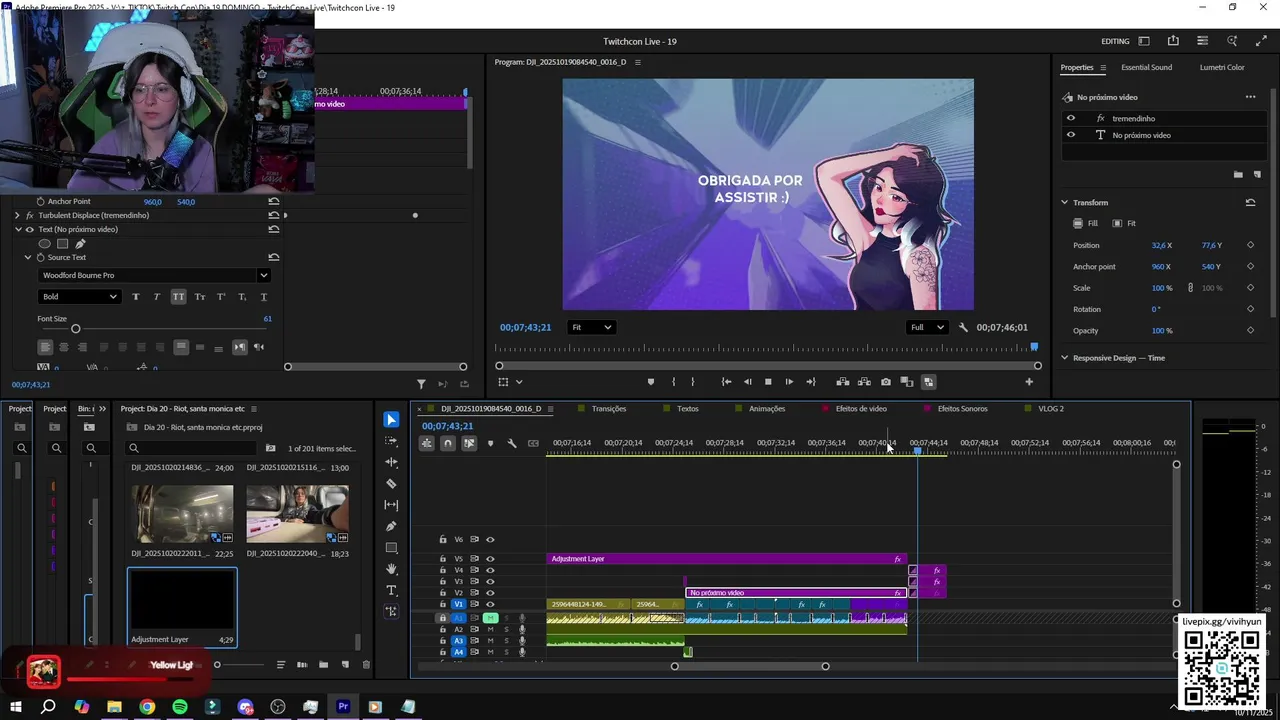
Task: Open the Windows Start menu
Action: tap(16, 707)
